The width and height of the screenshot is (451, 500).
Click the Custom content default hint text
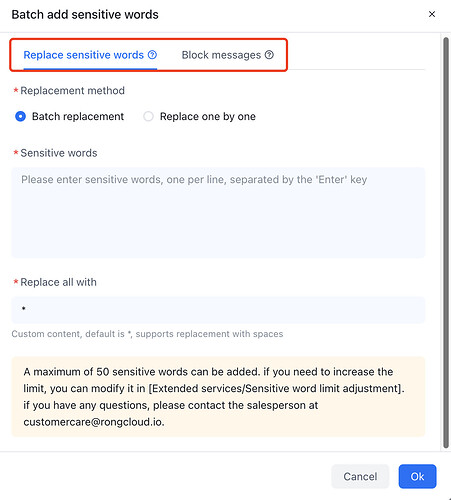(x=147, y=334)
